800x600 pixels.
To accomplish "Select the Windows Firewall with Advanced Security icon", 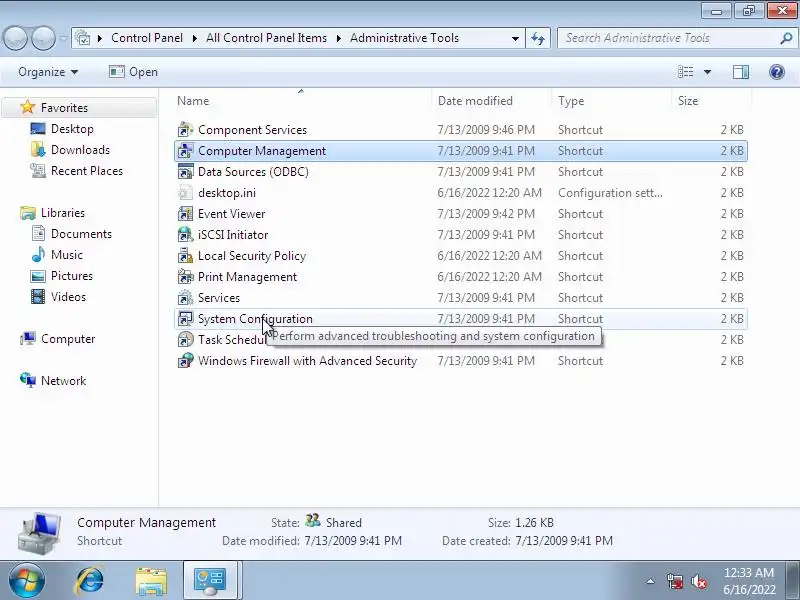I will tap(185, 360).
